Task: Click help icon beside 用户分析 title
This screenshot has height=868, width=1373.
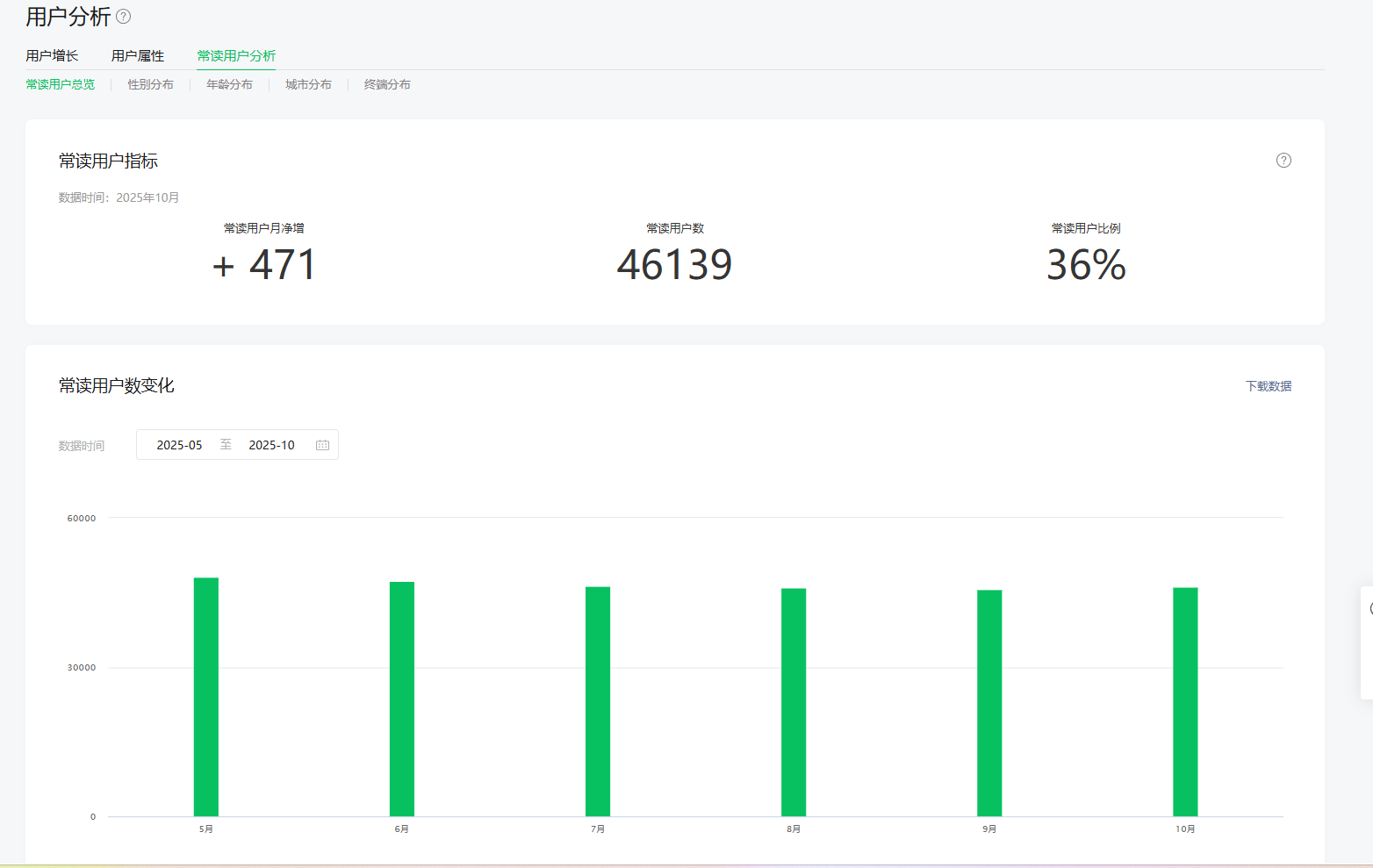Action: click(124, 17)
